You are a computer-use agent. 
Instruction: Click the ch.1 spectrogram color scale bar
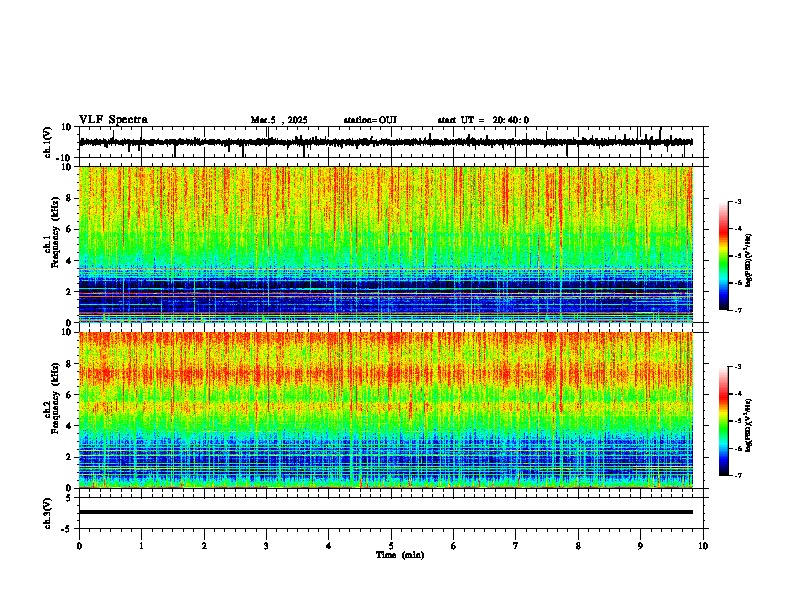pos(724,256)
